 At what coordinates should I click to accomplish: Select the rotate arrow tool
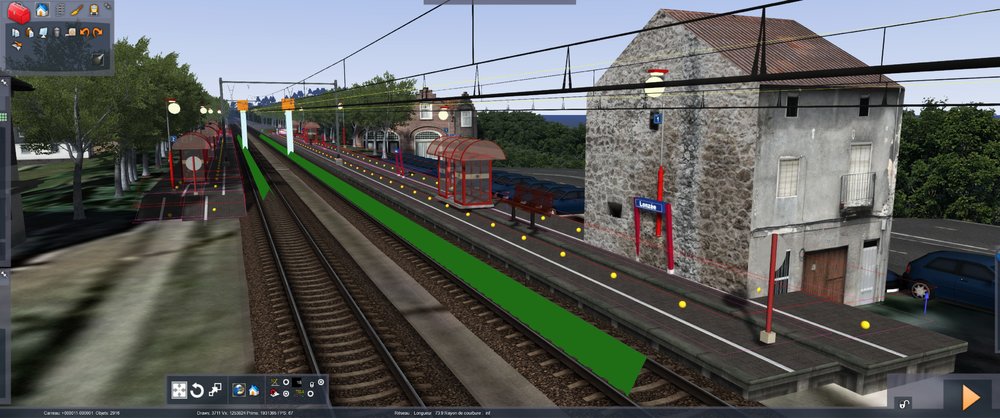pyautogui.click(x=197, y=390)
